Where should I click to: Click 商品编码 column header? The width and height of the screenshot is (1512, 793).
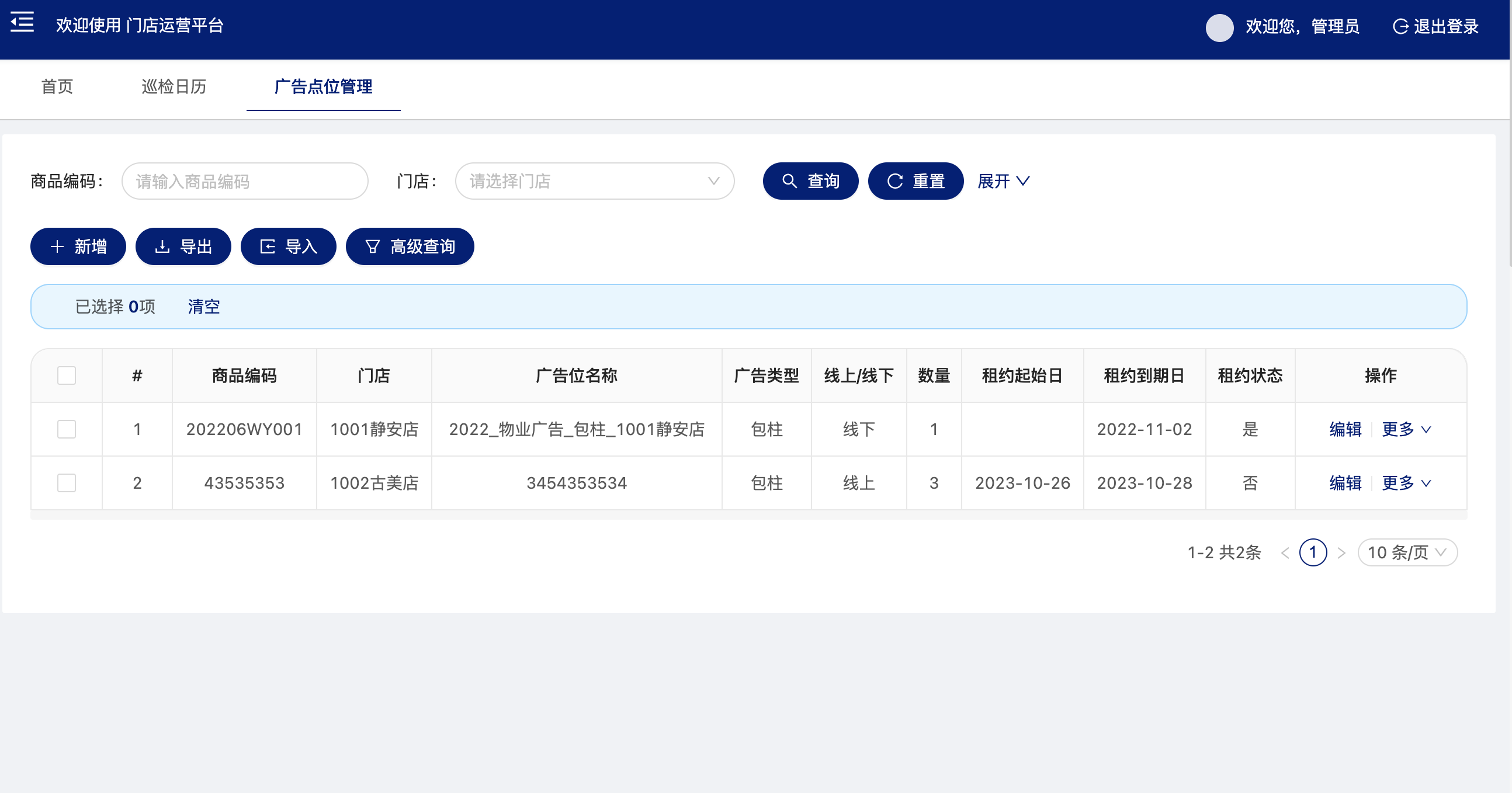click(x=244, y=375)
